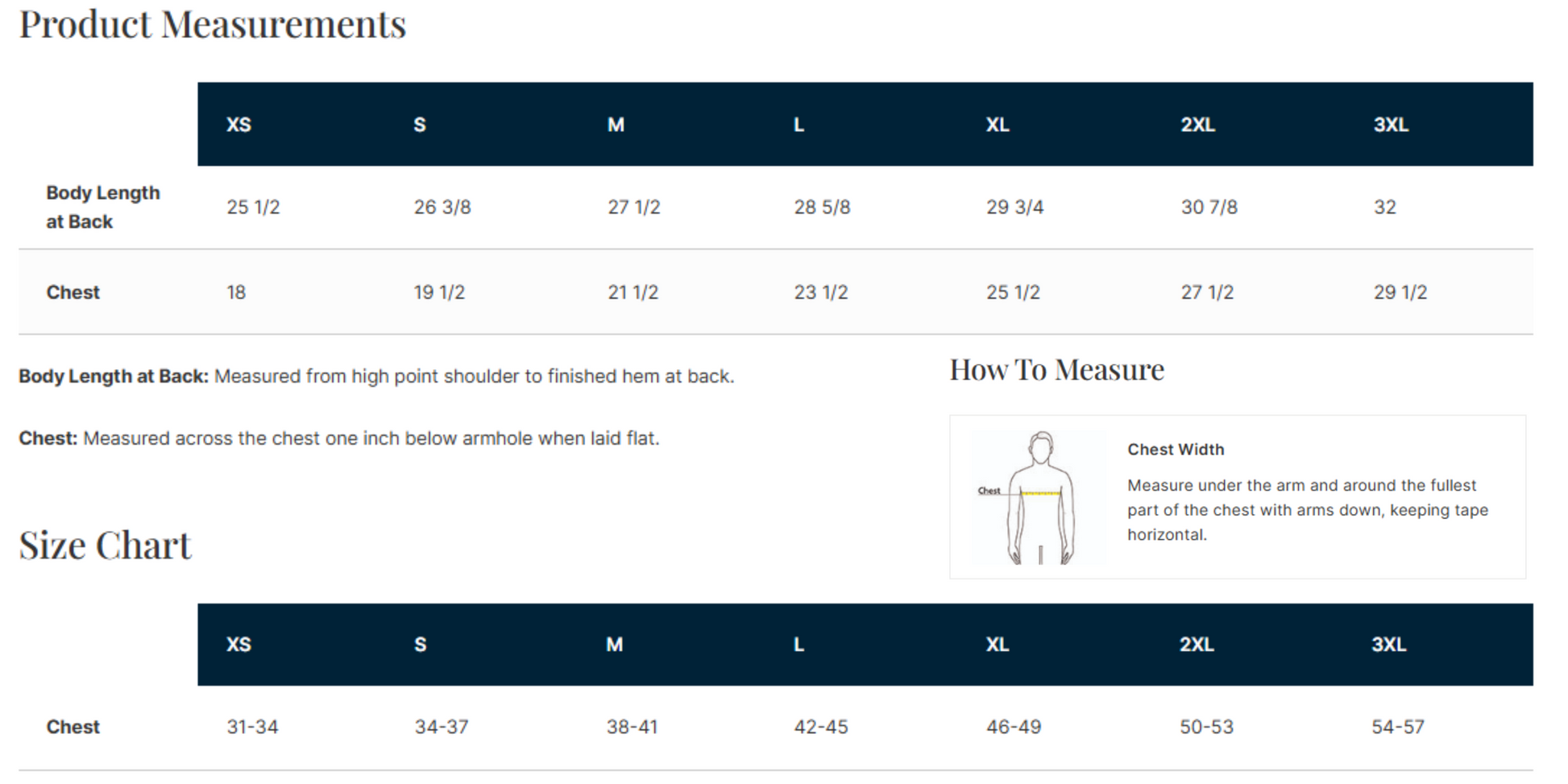Click the Chest Width instruction title
The width and height of the screenshot is (1568, 784).
click(1175, 450)
